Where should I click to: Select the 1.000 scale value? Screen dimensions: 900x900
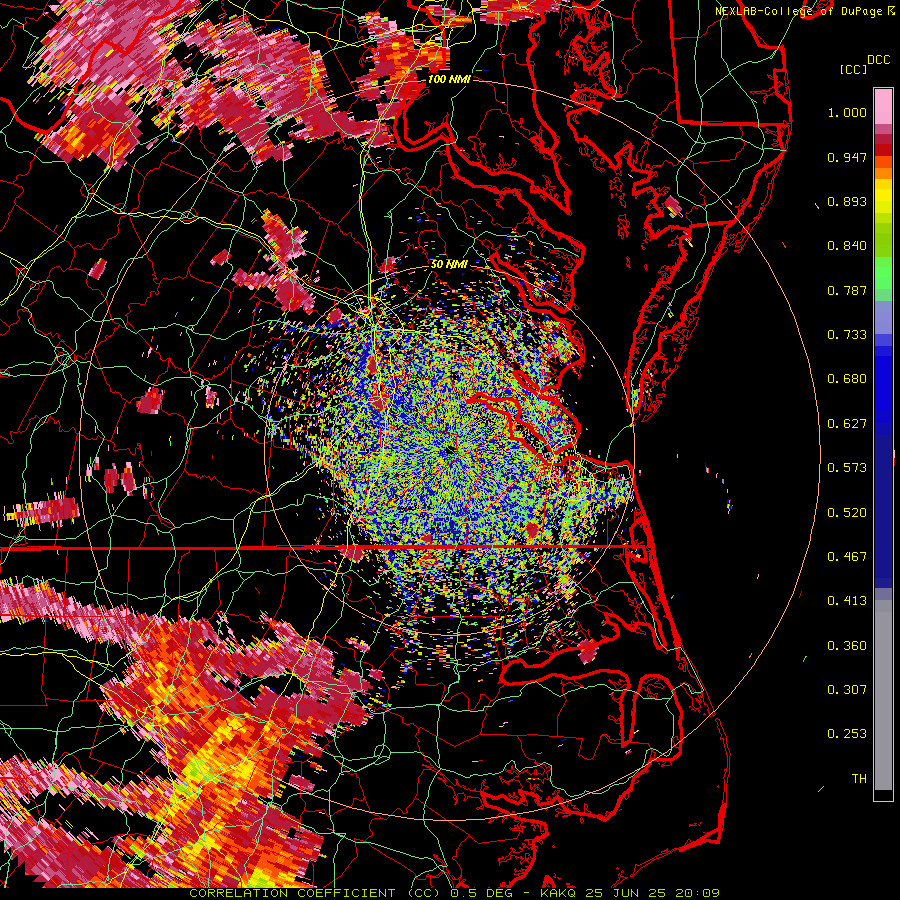[847, 112]
